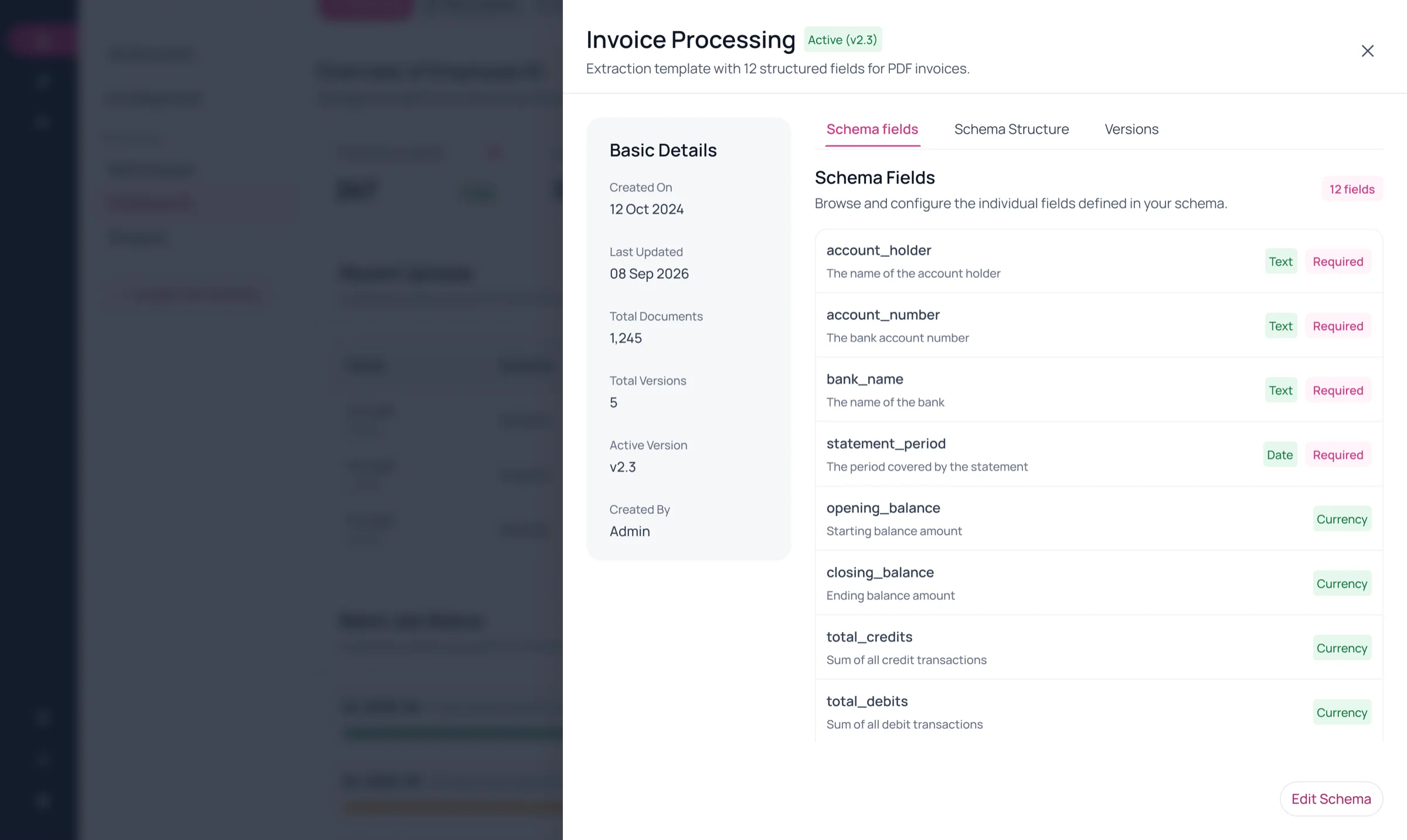Select the statement_period field row

pyautogui.click(x=1099, y=454)
